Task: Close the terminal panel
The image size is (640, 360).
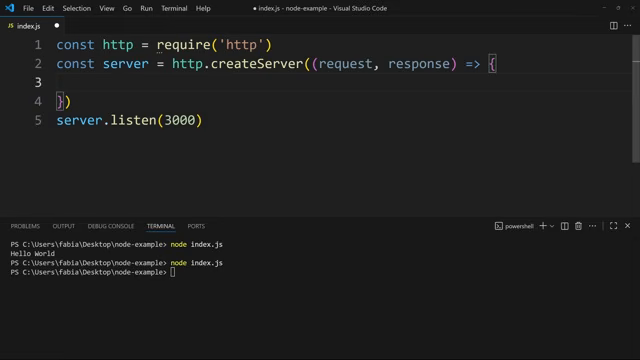Action: [x=627, y=226]
